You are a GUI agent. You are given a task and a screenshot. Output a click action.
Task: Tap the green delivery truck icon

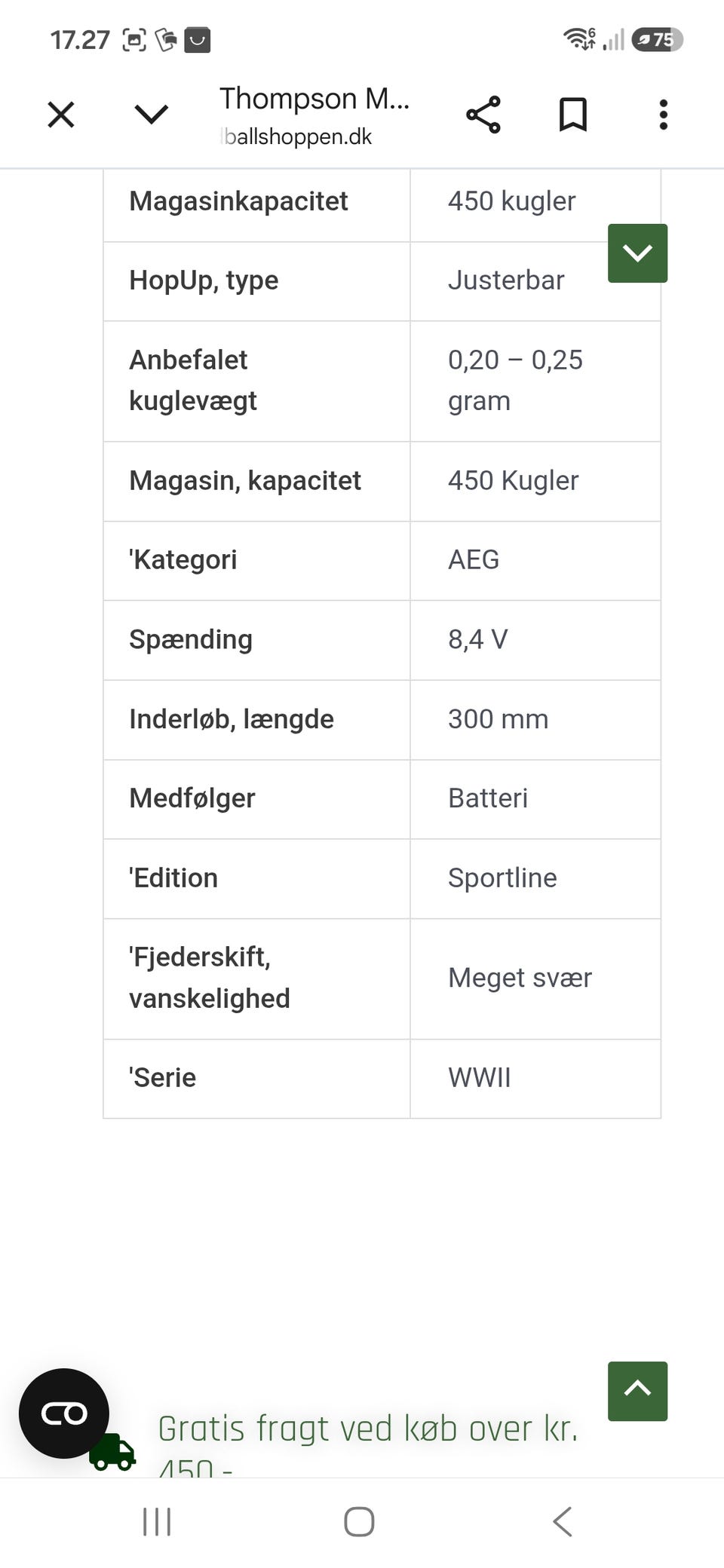click(x=112, y=1452)
